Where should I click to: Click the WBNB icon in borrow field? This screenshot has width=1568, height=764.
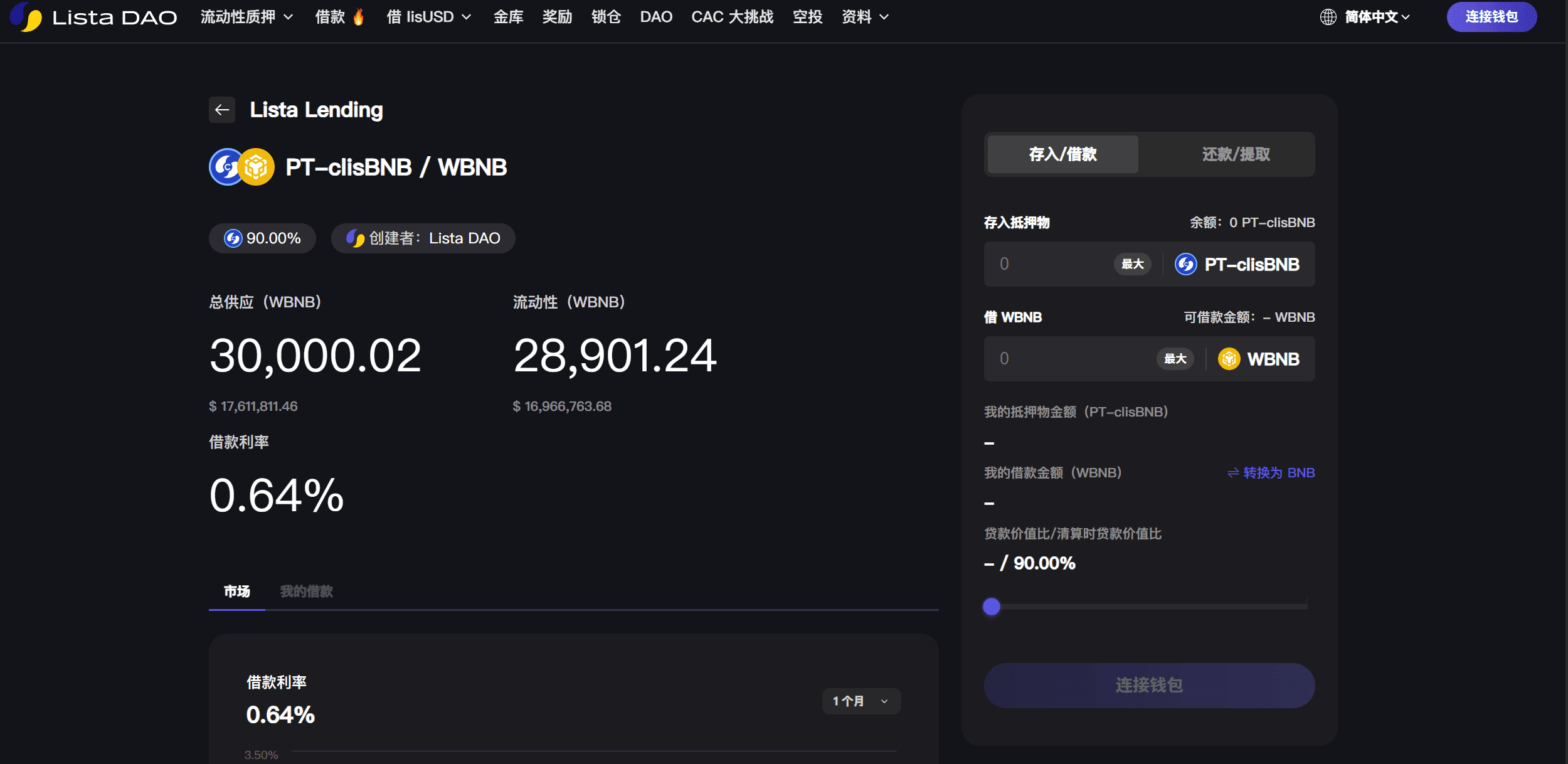pyautogui.click(x=1229, y=359)
